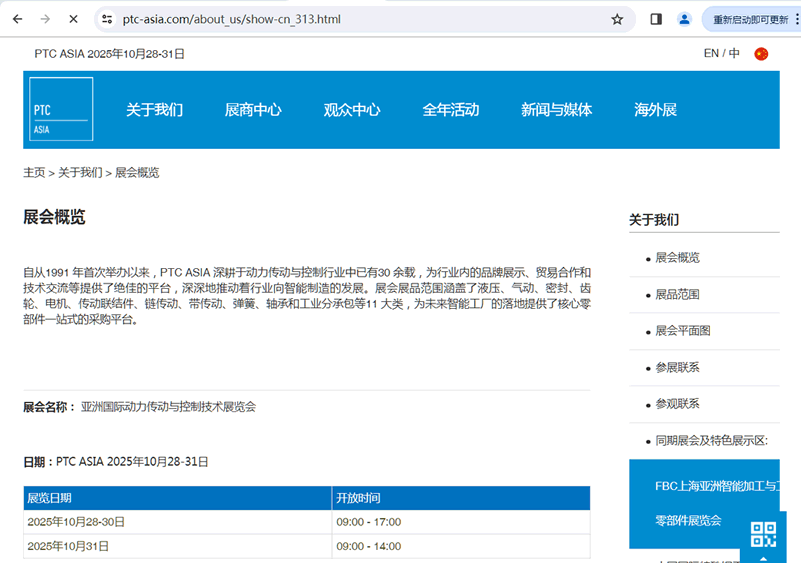Click the PTC ASIA logo
This screenshot has width=801, height=563.
click(61, 109)
